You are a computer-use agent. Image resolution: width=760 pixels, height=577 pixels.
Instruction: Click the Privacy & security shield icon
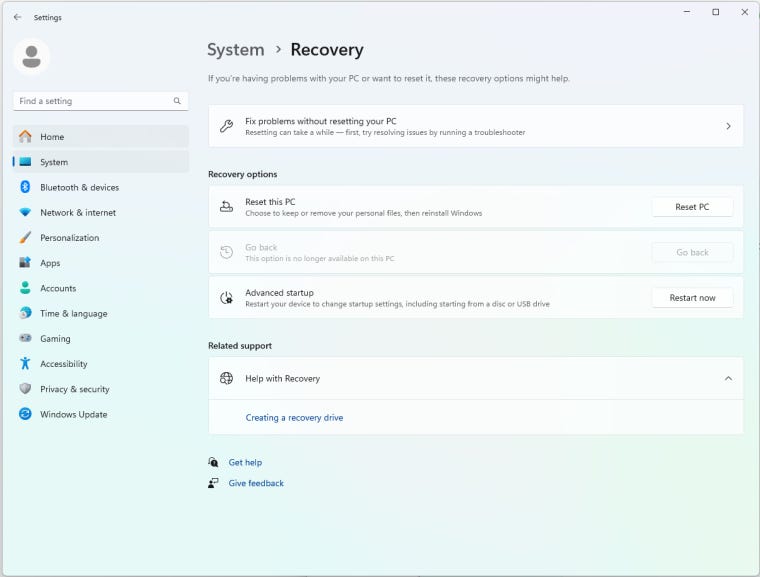[25, 389]
